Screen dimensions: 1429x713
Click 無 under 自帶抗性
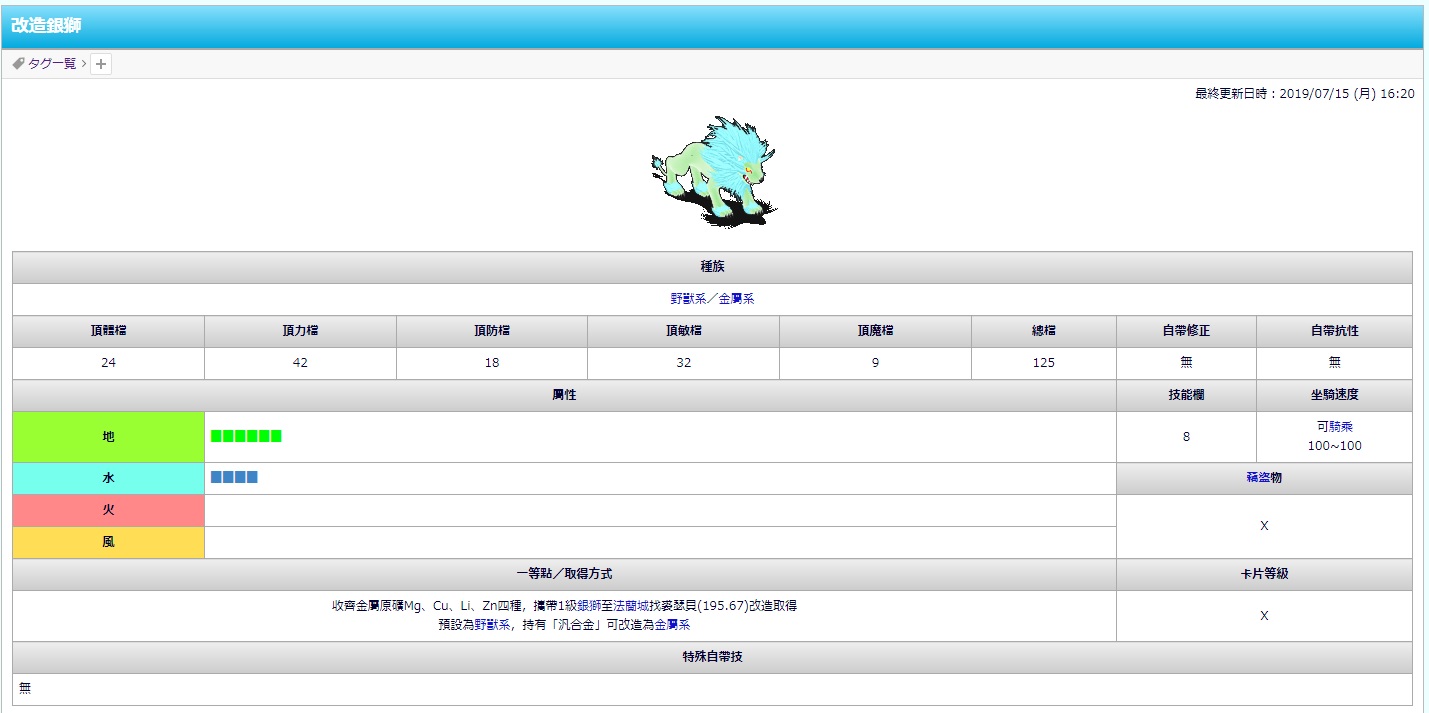(x=1334, y=363)
